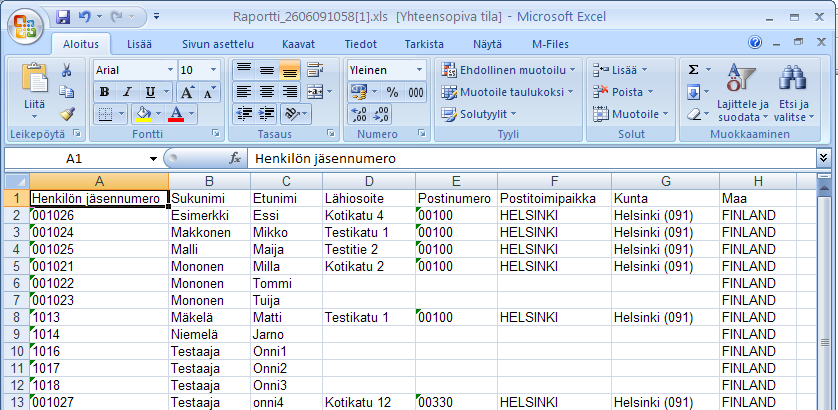
Task: Toggle bold formatting
Action: click(x=104, y=92)
